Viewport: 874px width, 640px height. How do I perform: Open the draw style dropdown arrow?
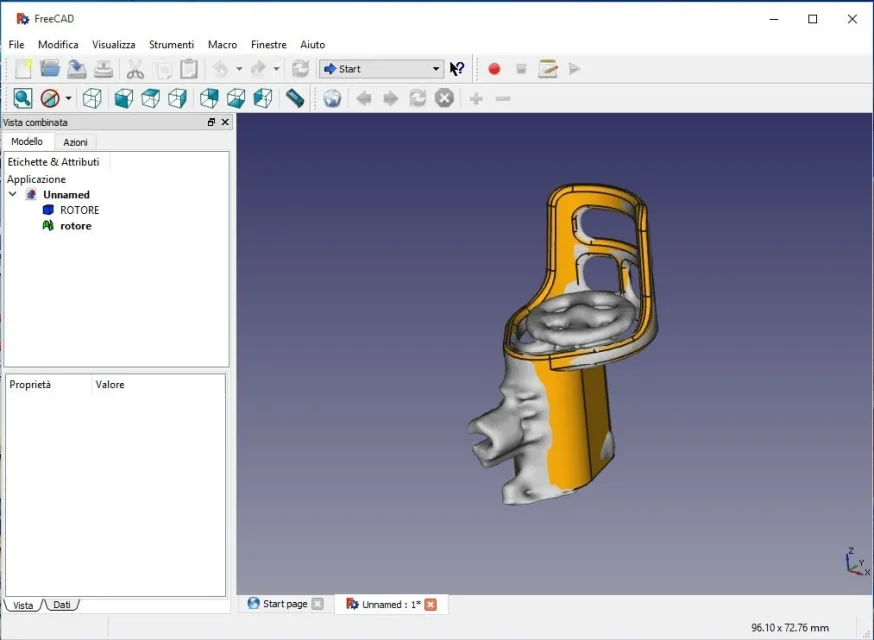(69, 98)
